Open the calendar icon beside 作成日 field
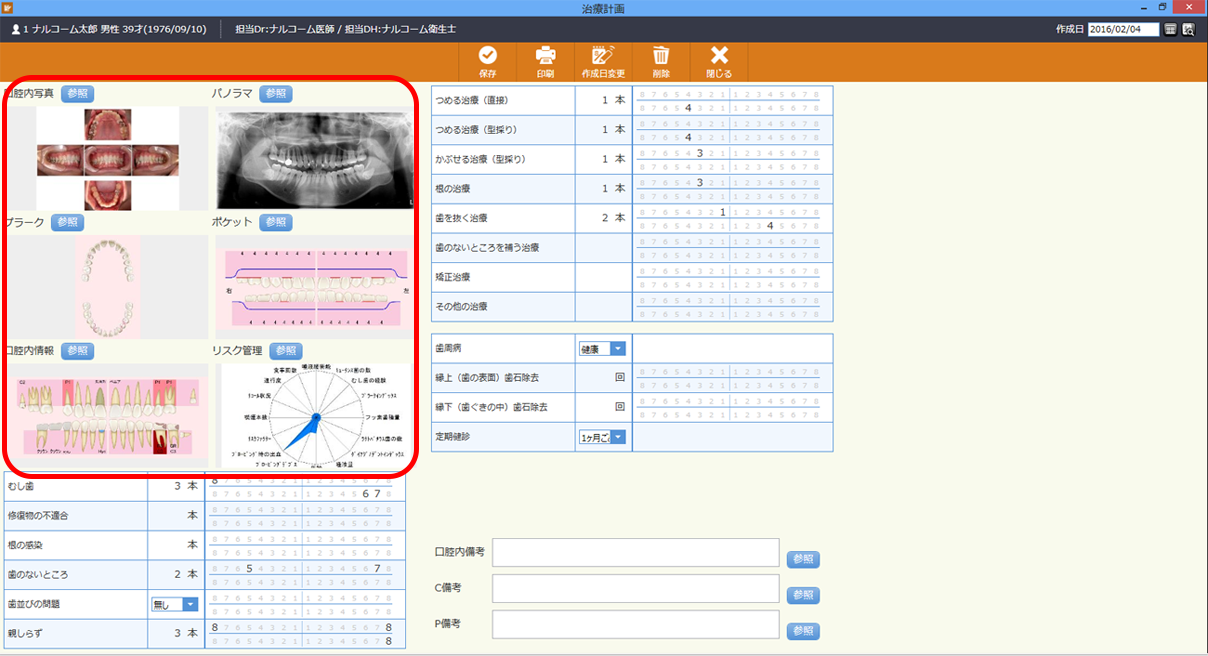 [x=1171, y=30]
